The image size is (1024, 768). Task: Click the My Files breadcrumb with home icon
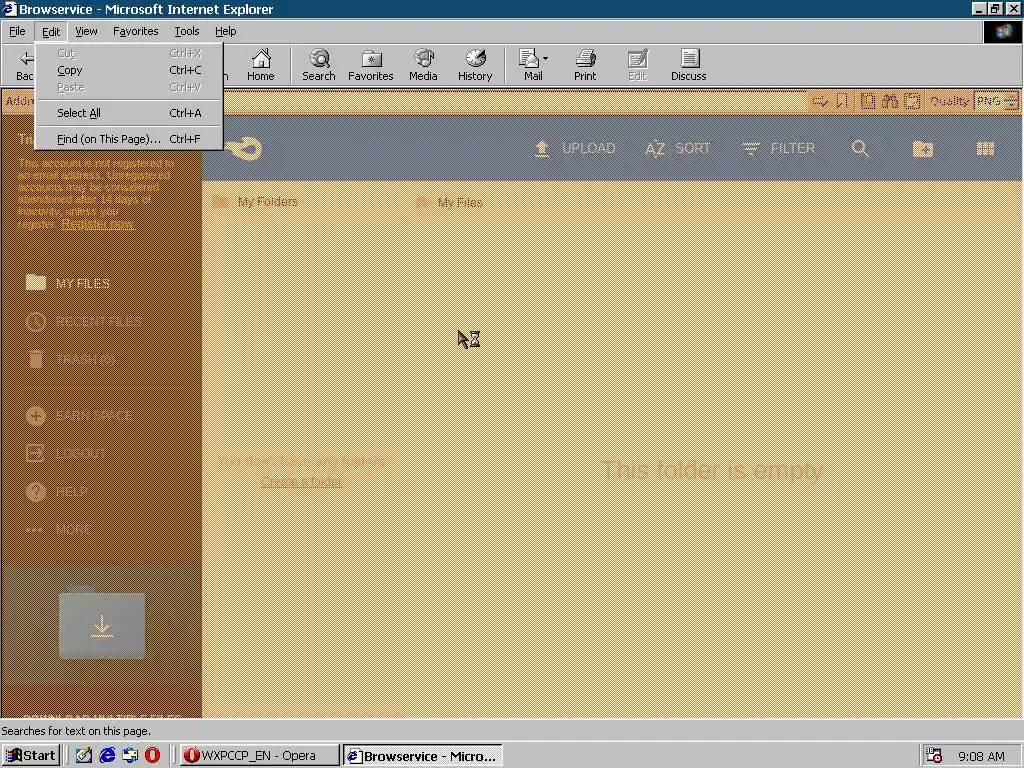click(x=449, y=202)
